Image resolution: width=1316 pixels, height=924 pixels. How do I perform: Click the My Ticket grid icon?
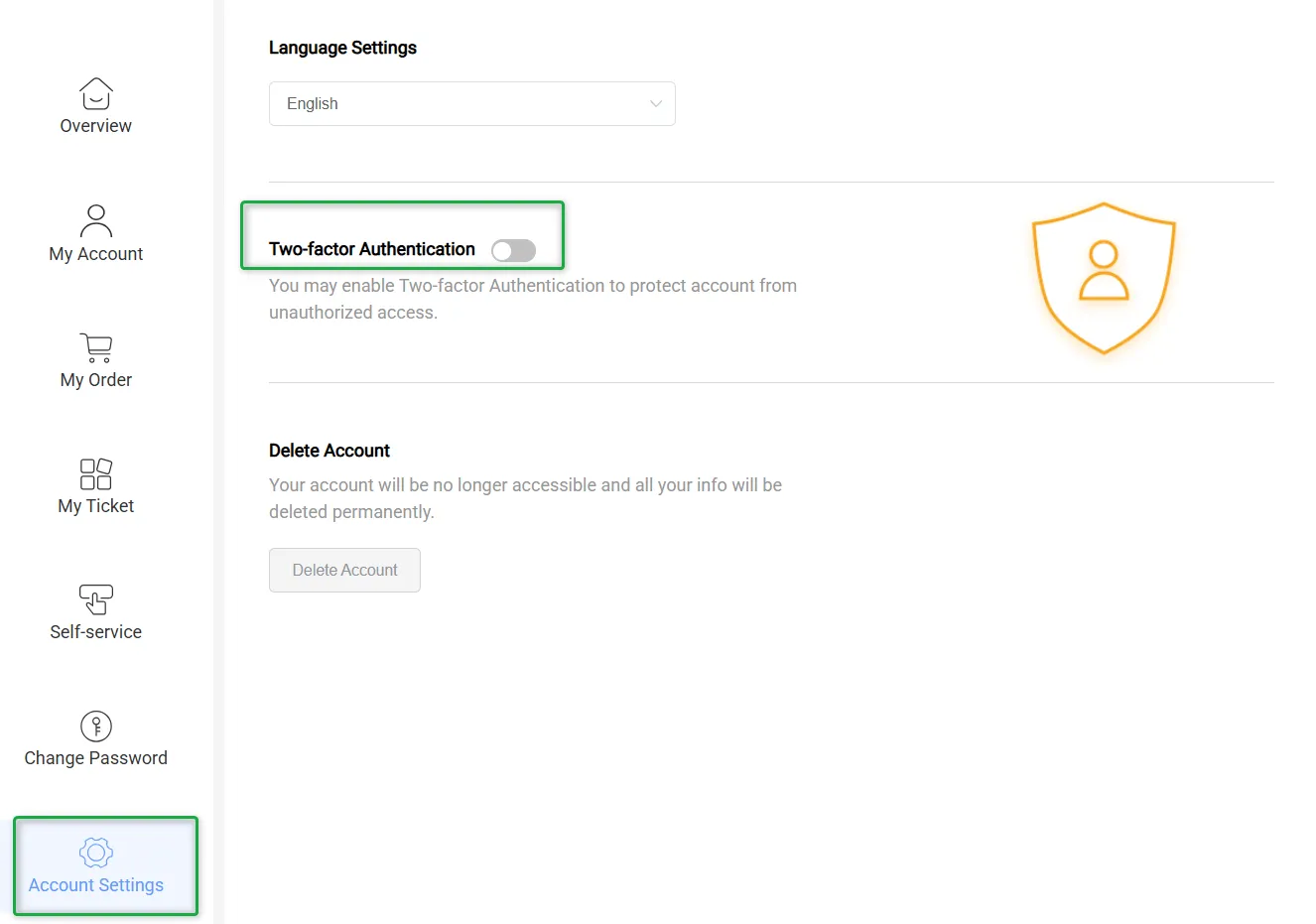(95, 473)
